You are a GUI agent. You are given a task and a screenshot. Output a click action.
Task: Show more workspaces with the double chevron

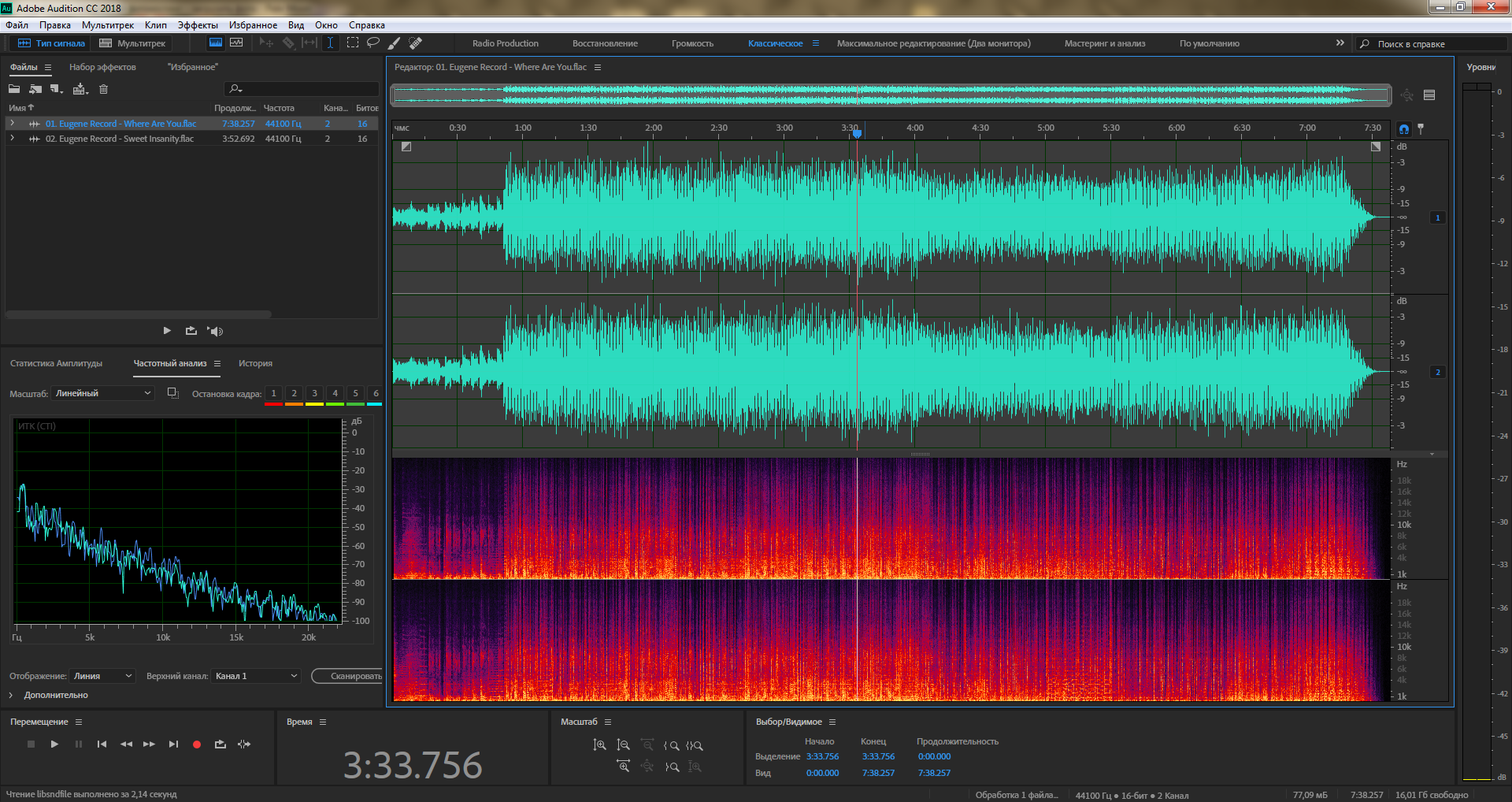coord(1340,43)
